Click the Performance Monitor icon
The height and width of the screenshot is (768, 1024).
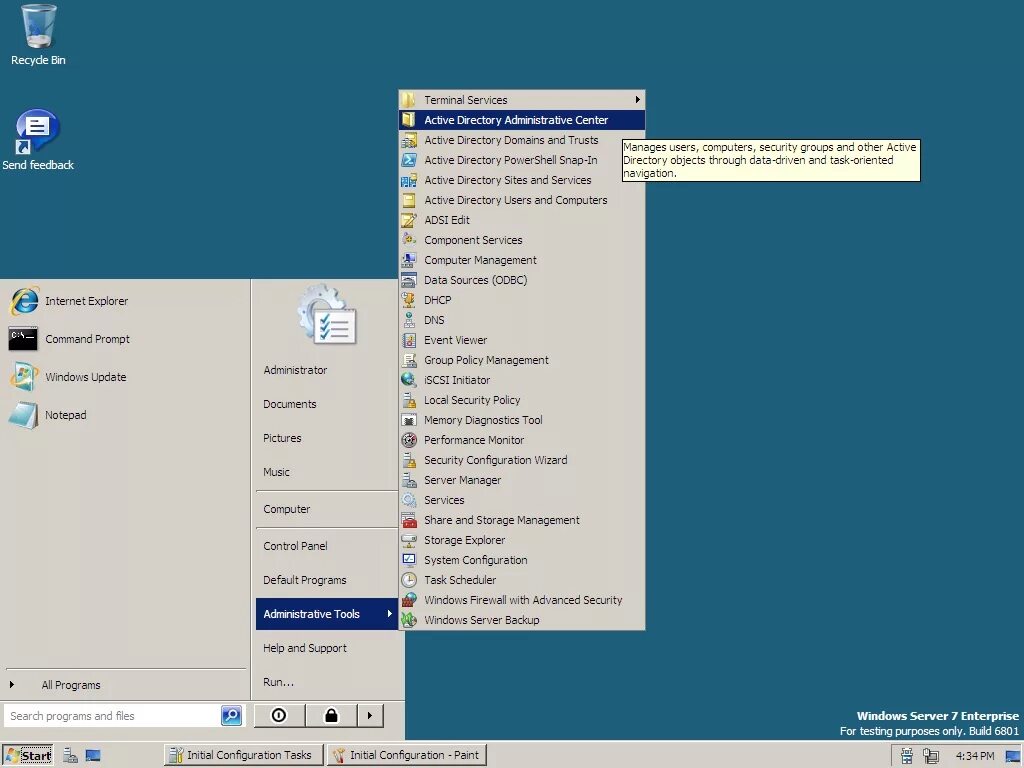(x=409, y=440)
